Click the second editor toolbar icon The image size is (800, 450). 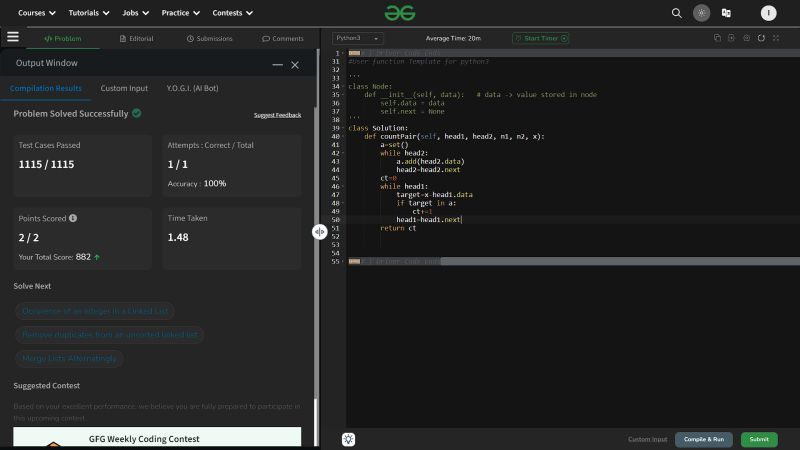coord(732,38)
